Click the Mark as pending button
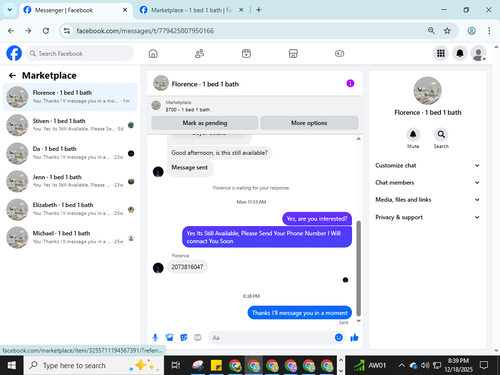This screenshot has width=500, height=375. tap(205, 123)
